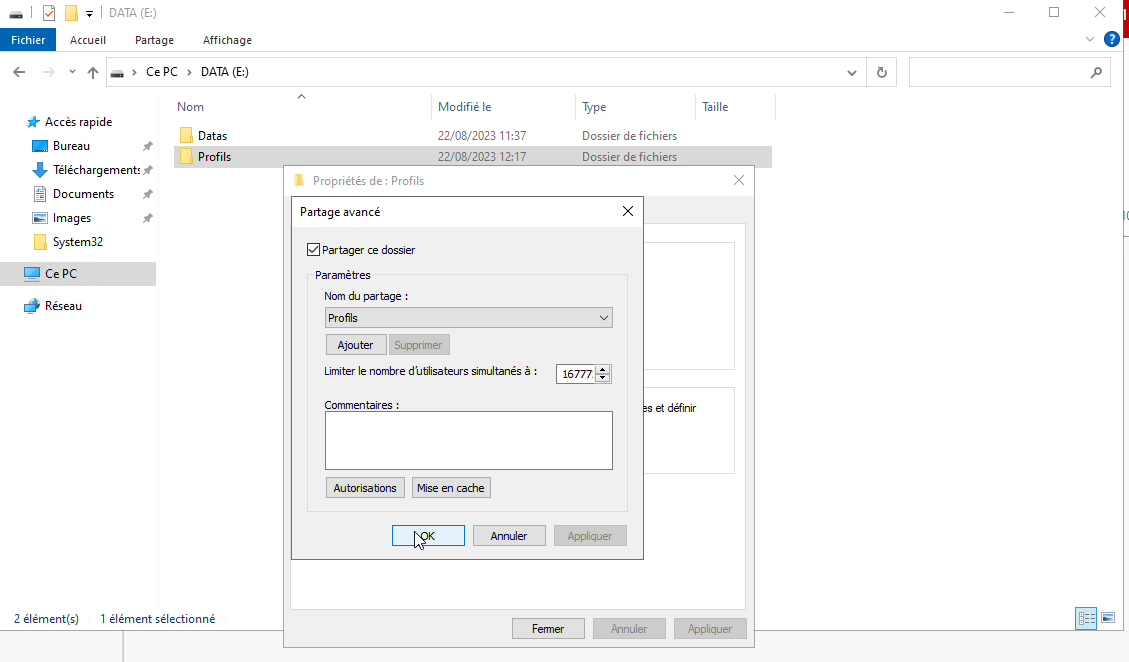Click inside the Commentaires text box

click(x=468, y=440)
